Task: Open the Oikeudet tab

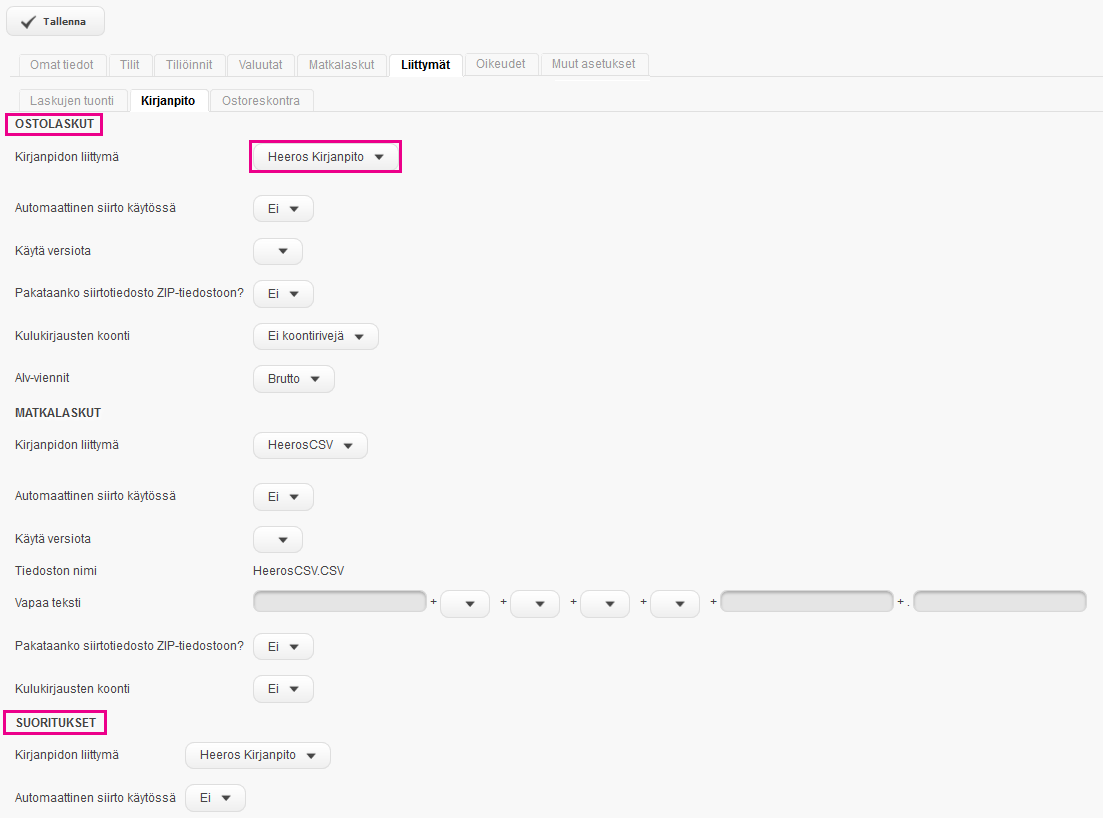Action: [x=500, y=65]
